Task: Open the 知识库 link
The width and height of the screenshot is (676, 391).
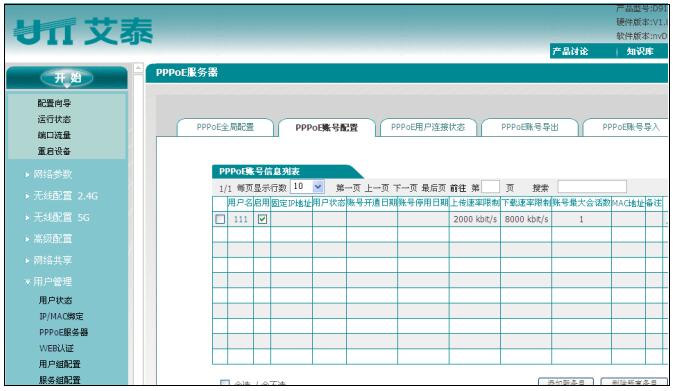Action: 640,52
